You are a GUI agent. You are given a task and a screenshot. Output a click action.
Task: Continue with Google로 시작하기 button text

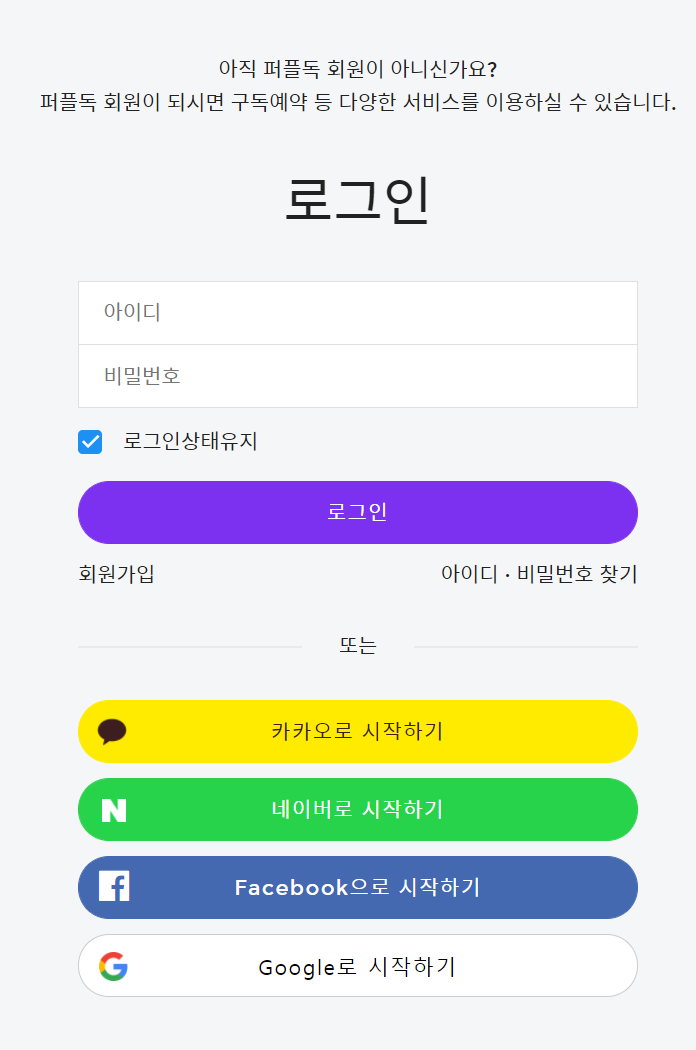click(x=357, y=967)
